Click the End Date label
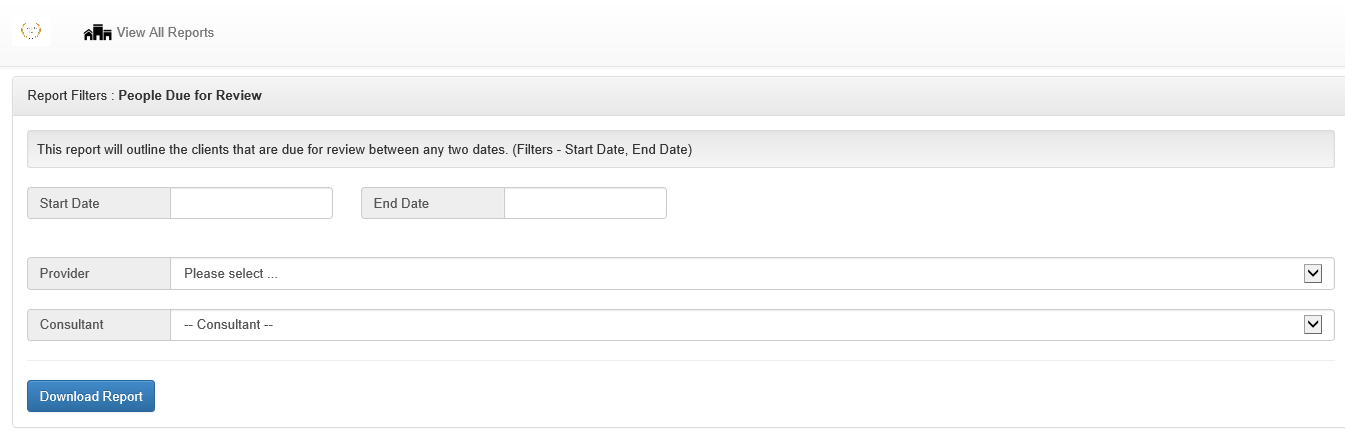Viewport: 1345px width, 439px height. click(401, 203)
